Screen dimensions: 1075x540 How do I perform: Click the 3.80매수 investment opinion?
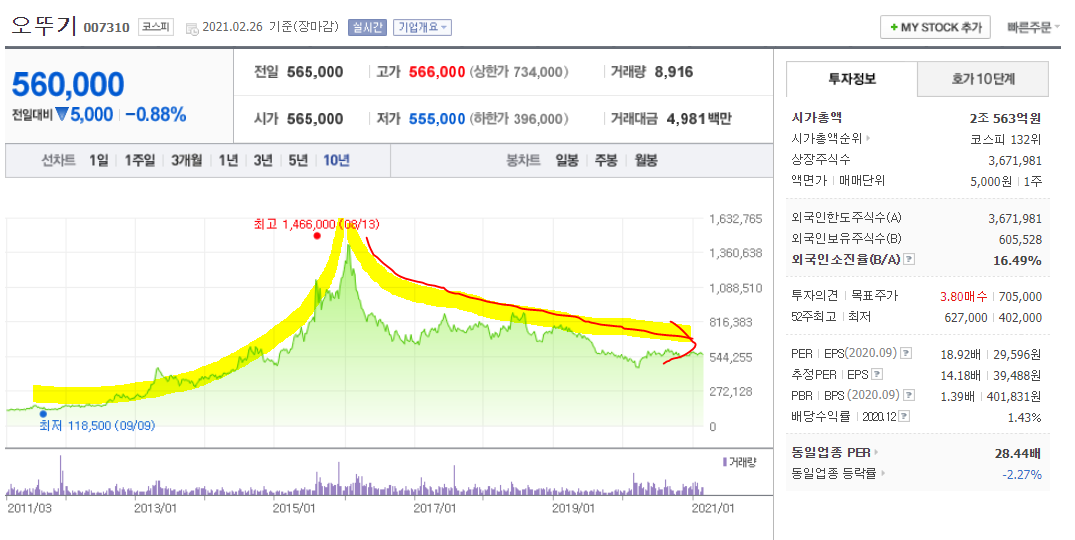click(x=964, y=296)
